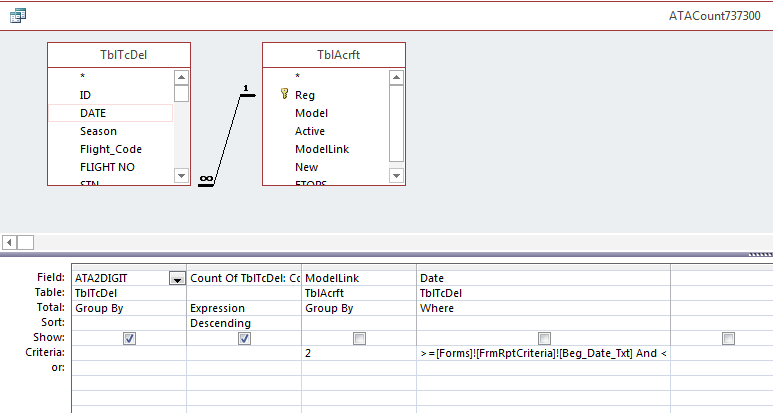Click the primary key icon beside Reg
Viewport: 773px width, 413px height.
284,94
